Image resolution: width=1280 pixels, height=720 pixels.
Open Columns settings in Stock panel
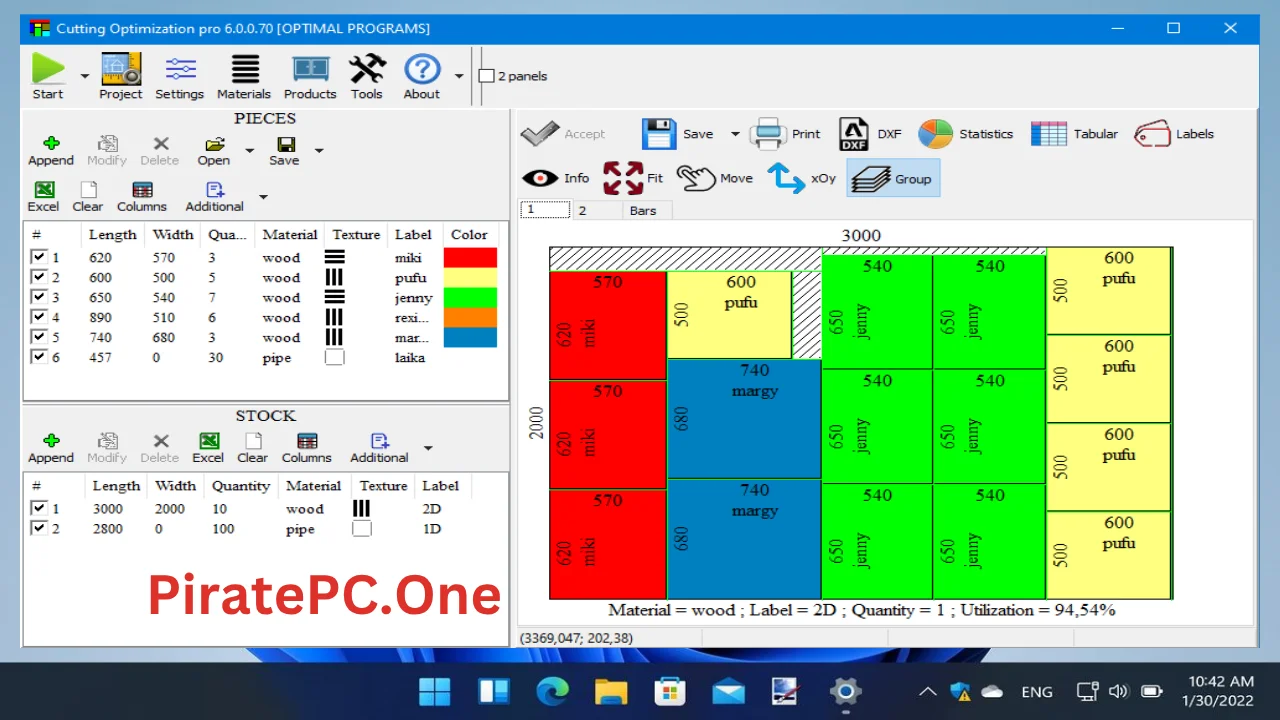pos(306,448)
